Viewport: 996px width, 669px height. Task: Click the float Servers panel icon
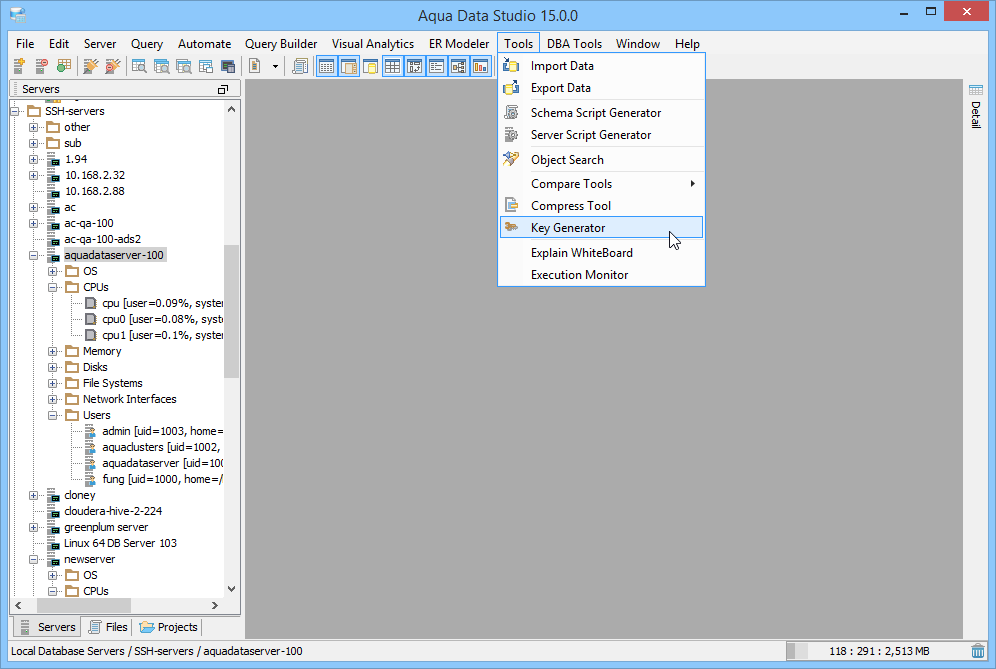[222, 90]
